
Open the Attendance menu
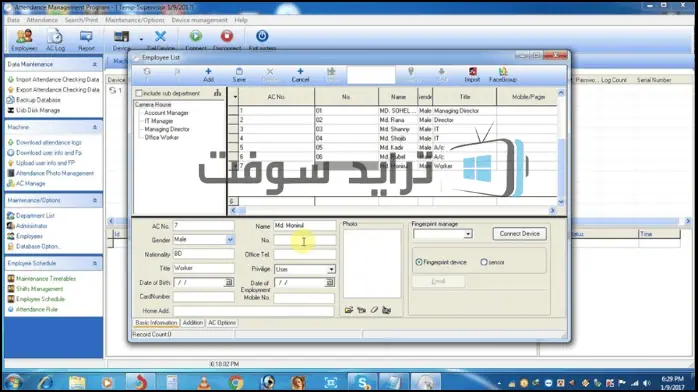tap(42, 20)
